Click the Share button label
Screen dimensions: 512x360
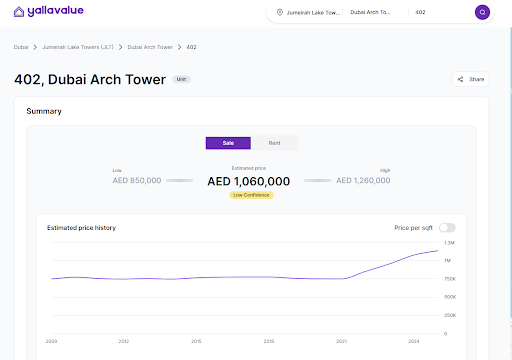coord(476,79)
